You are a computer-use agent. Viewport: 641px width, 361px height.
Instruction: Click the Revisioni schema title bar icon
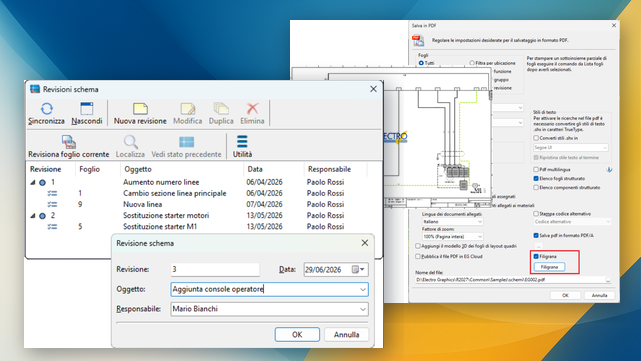35,89
